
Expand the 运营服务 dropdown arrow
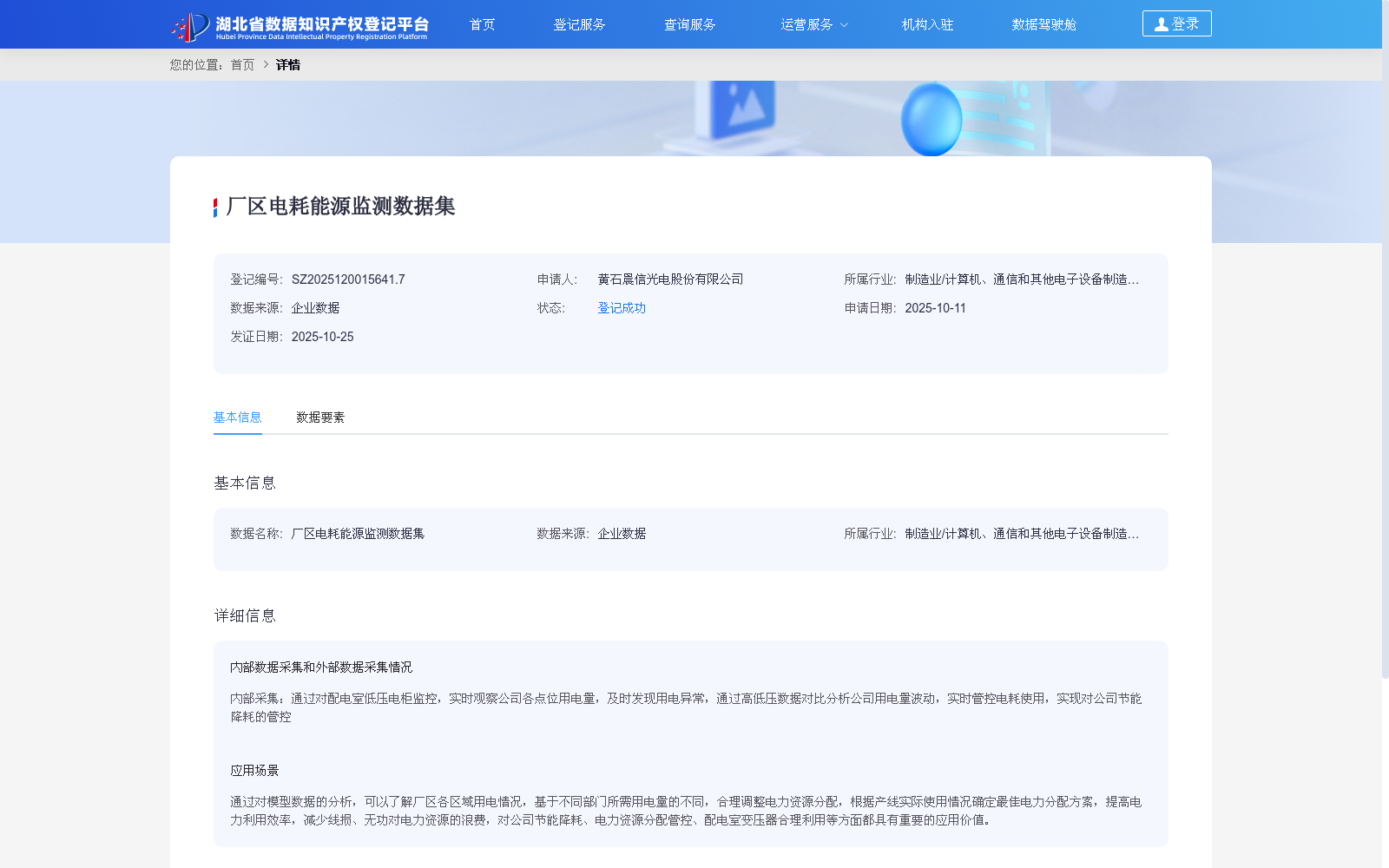pyautogui.click(x=844, y=25)
